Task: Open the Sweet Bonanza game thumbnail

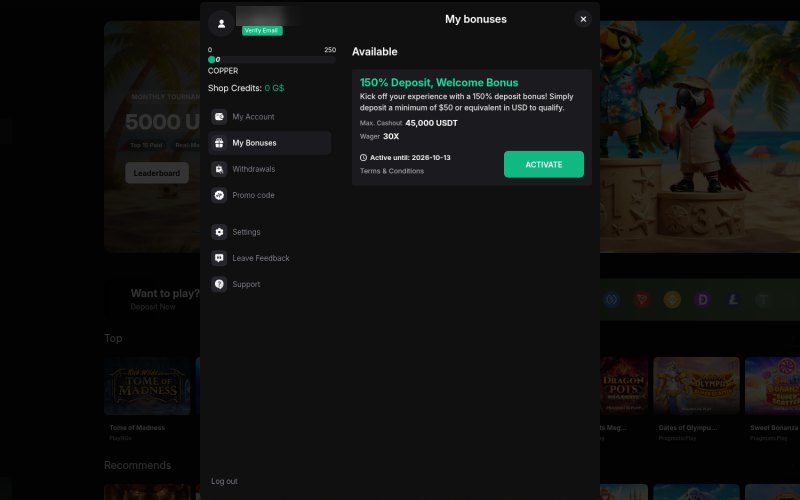Action: (x=772, y=386)
